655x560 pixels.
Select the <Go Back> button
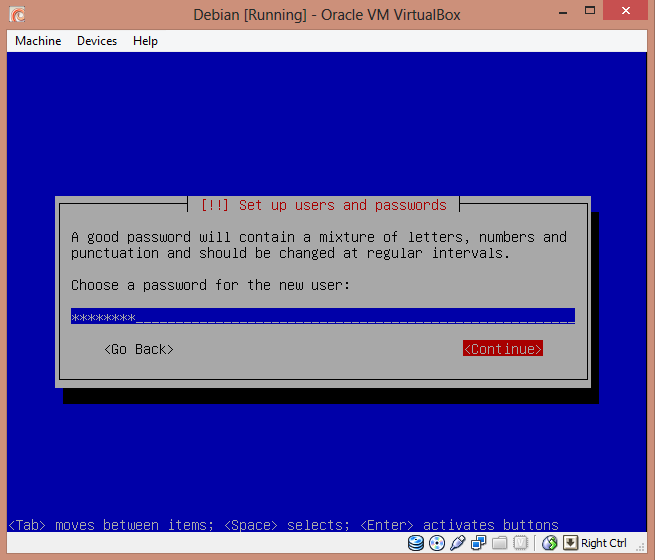139,349
